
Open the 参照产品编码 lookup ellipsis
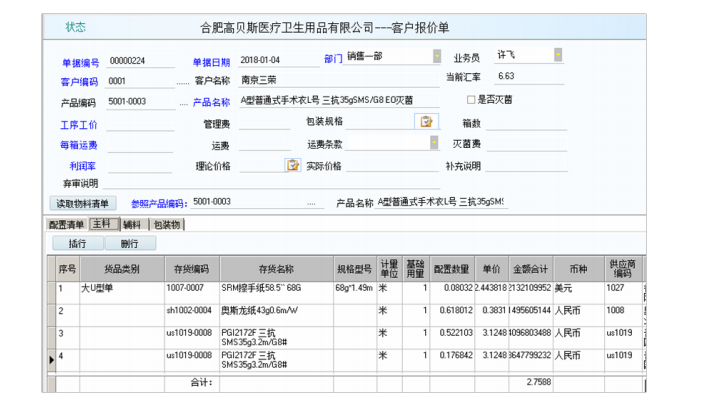click(x=311, y=204)
